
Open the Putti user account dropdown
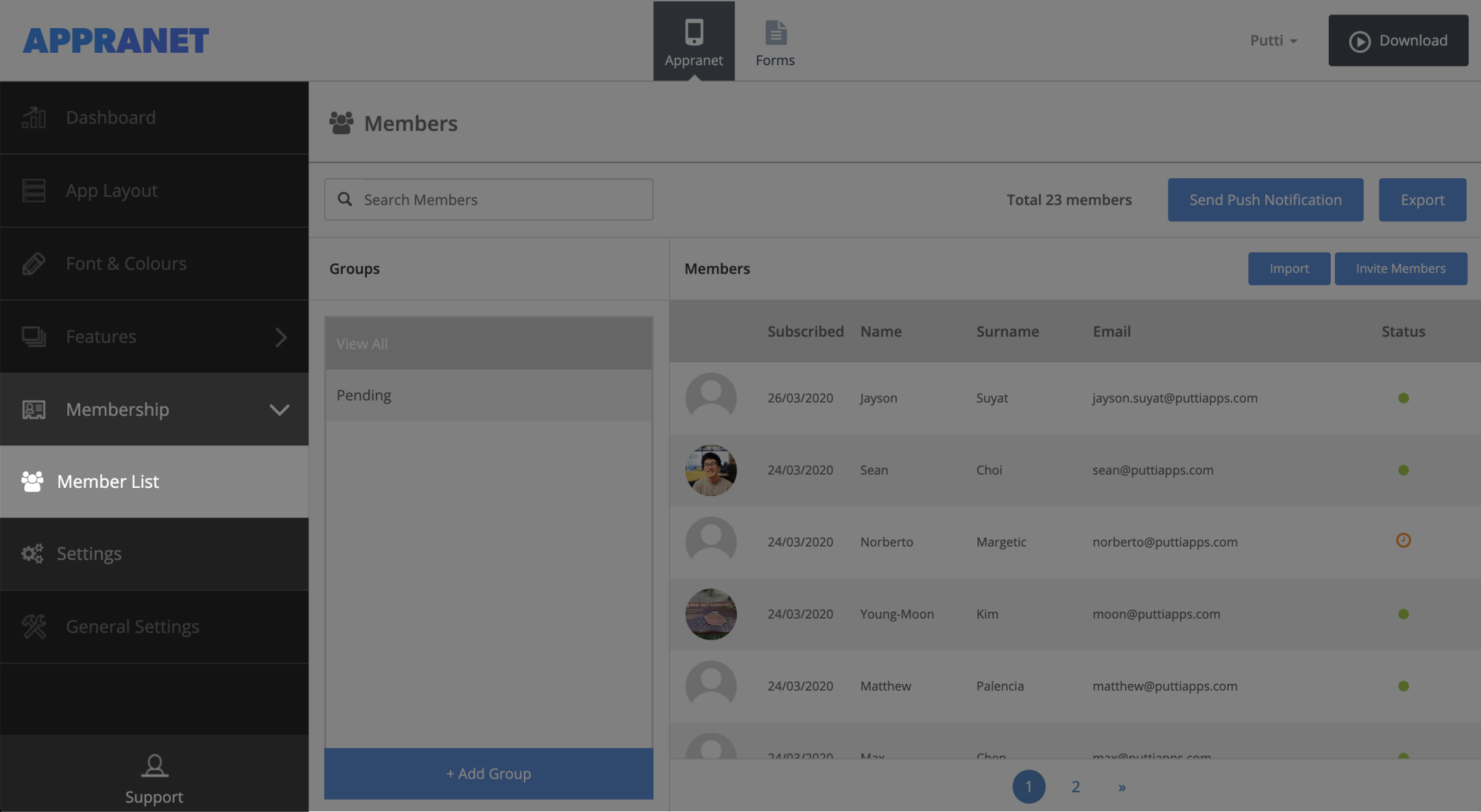point(1273,40)
